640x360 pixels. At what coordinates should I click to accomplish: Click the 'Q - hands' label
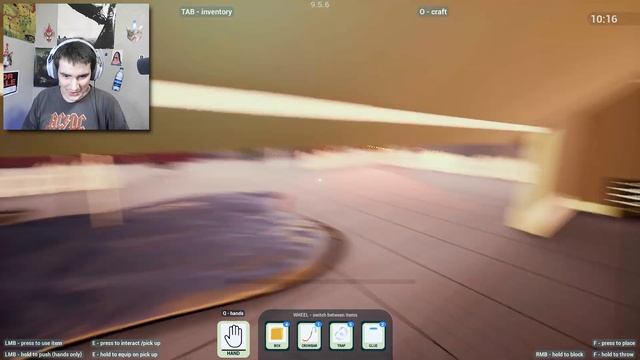(x=233, y=313)
